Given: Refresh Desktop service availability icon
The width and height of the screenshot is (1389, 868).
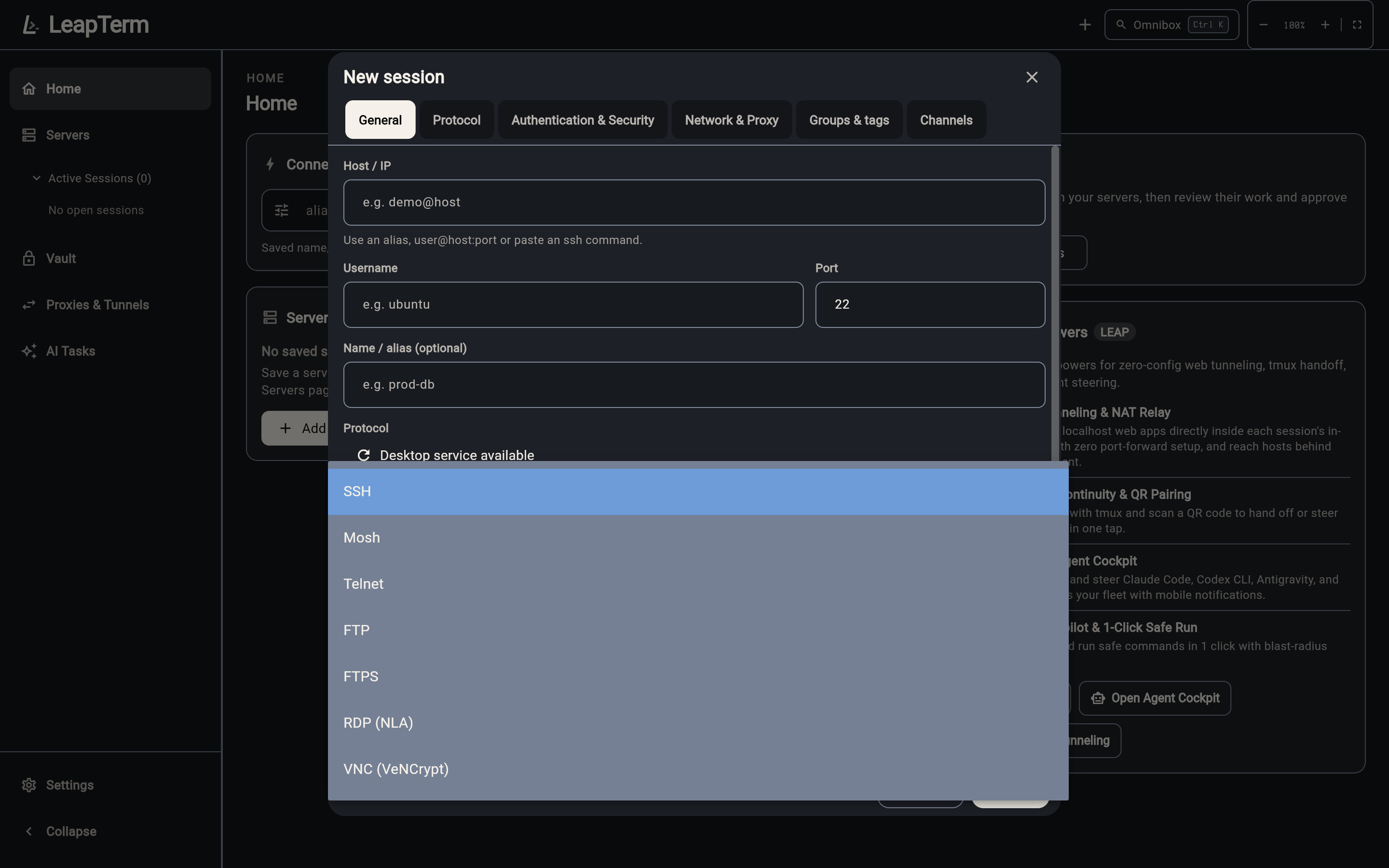Looking at the screenshot, I should click(x=363, y=455).
